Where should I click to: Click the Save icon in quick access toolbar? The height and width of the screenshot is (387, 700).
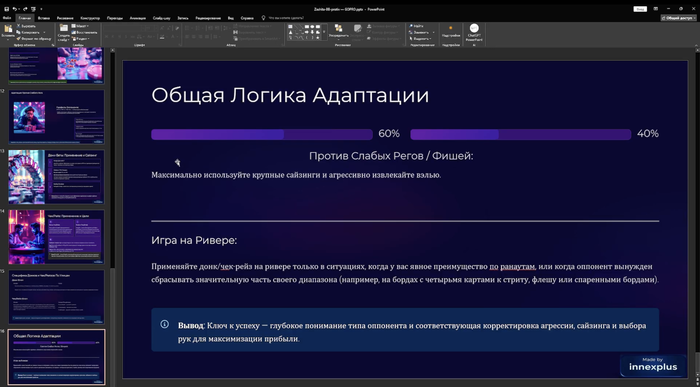point(6,9)
